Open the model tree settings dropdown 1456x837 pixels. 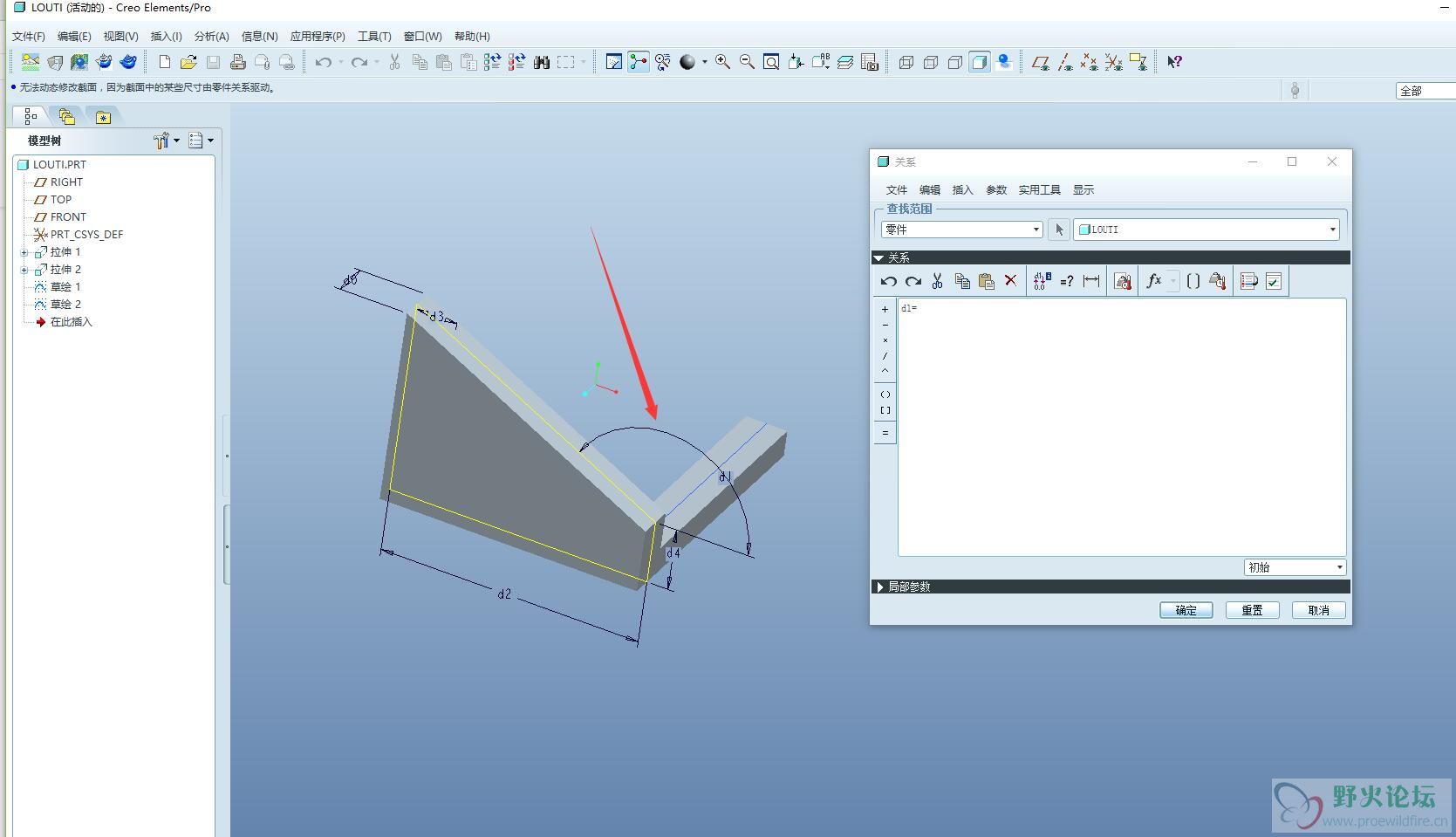pos(166,141)
